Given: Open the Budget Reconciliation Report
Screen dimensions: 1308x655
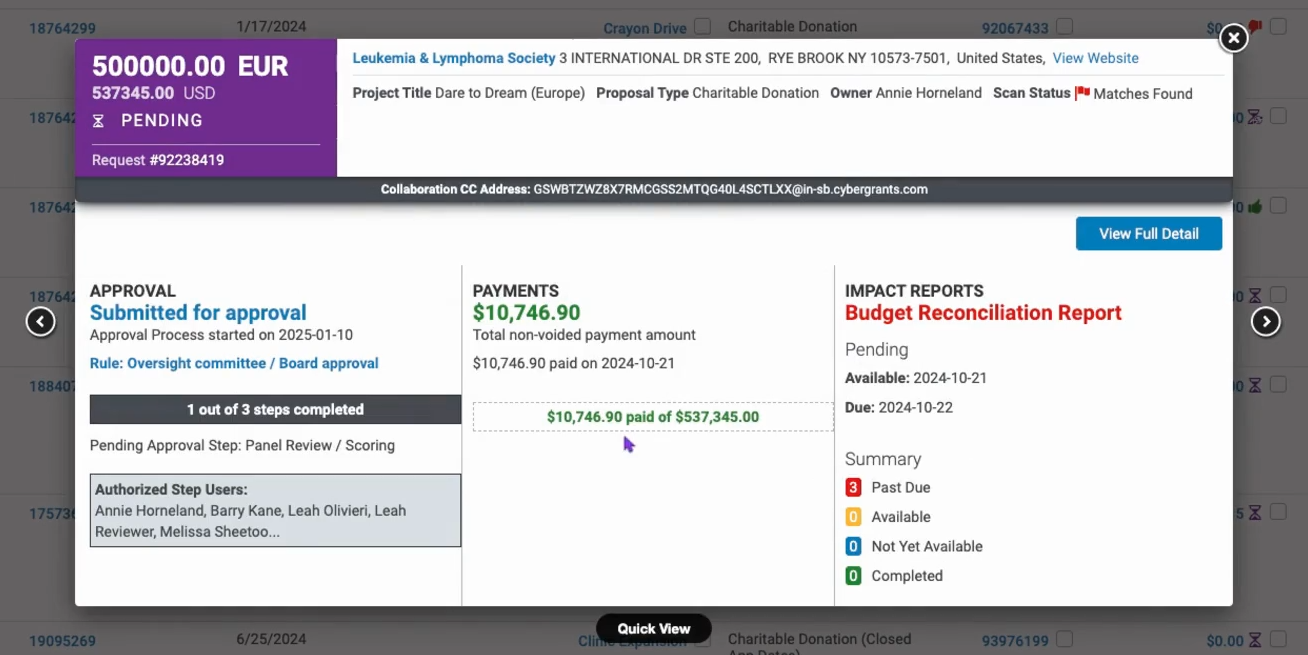Looking at the screenshot, I should coord(983,313).
